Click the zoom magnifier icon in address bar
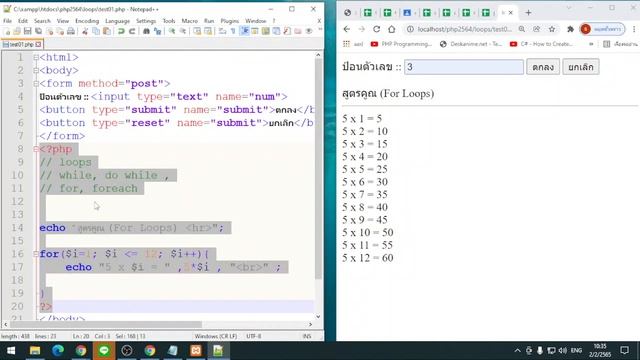The image size is (640, 360). [522, 29]
